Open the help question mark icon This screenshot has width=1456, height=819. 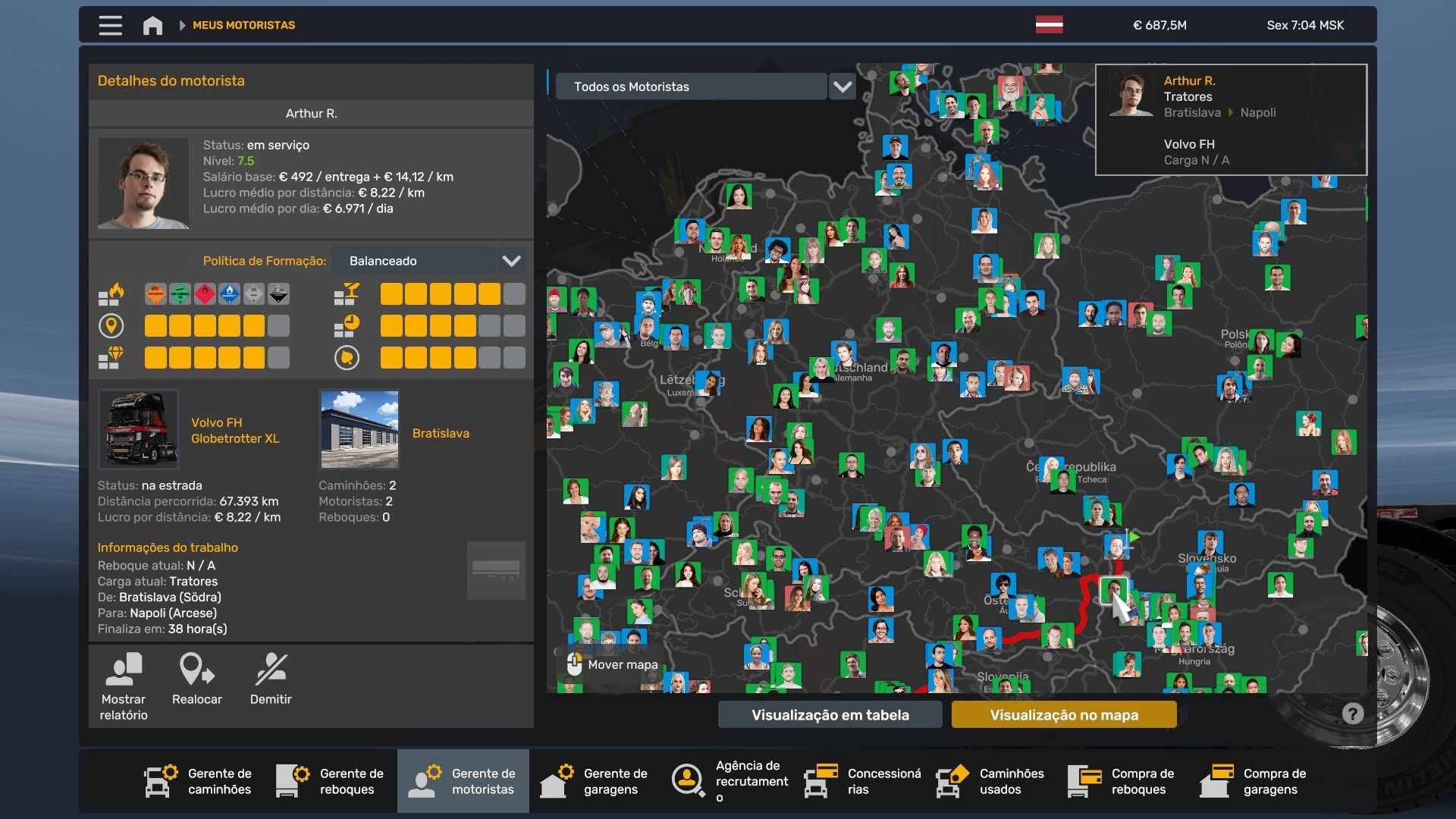(1352, 714)
